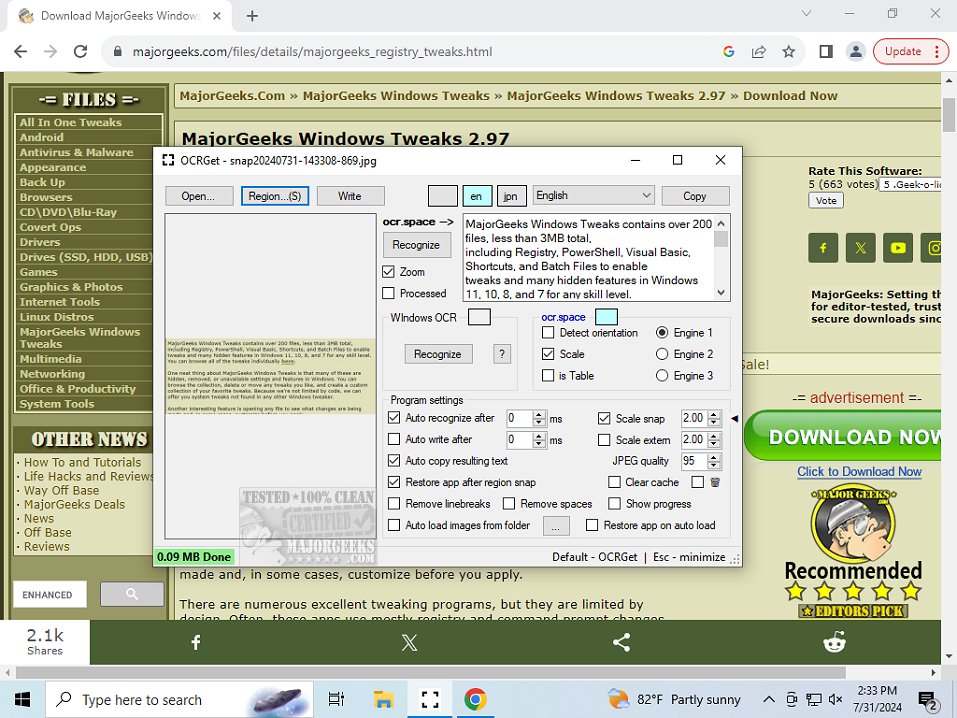Enable Detect orientation option

(x=548, y=333)
